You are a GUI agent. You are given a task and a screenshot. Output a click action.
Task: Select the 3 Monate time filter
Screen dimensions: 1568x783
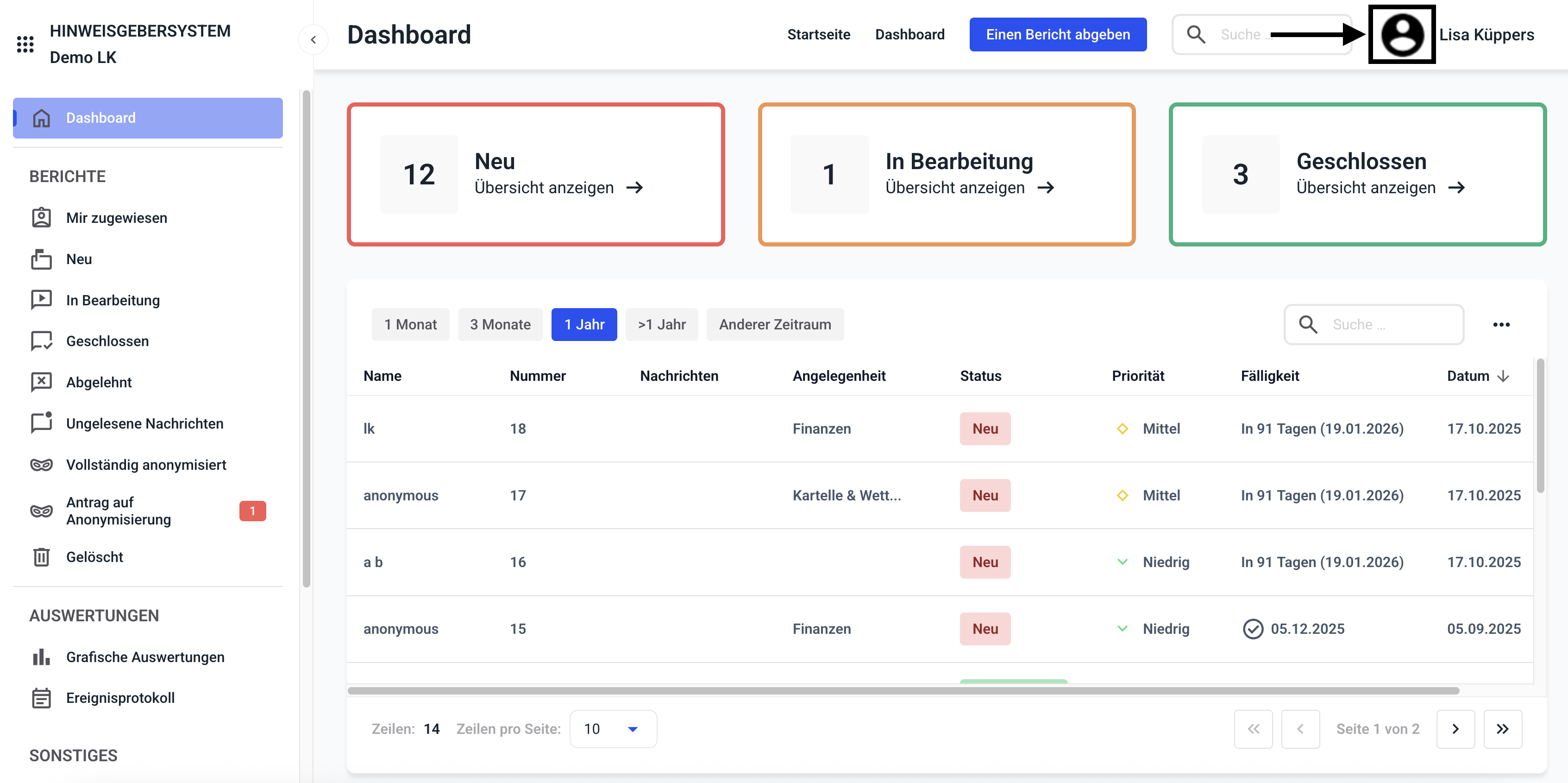(x=500, y=324)
